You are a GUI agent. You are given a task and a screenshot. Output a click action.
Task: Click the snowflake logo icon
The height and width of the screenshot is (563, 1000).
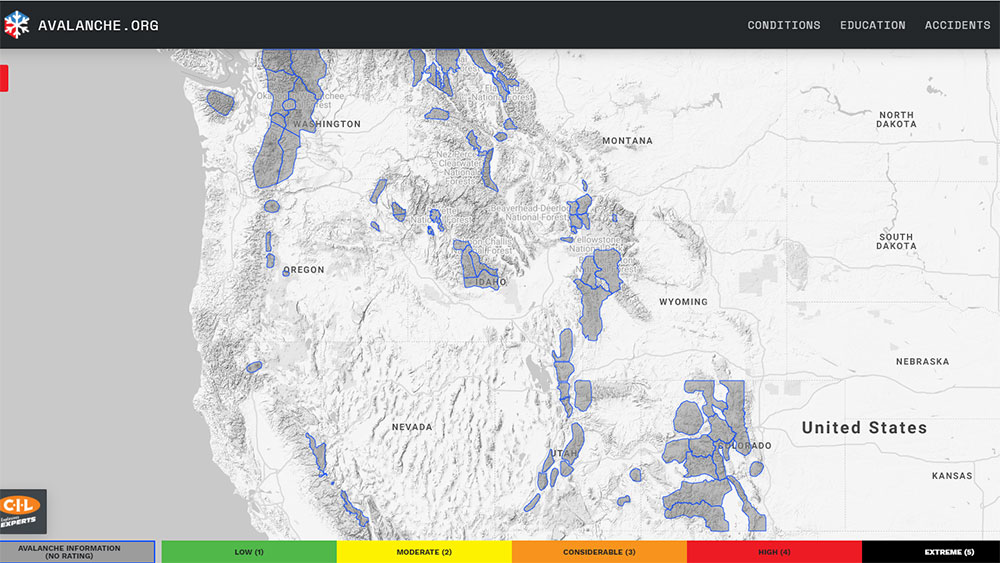[17, 25]
